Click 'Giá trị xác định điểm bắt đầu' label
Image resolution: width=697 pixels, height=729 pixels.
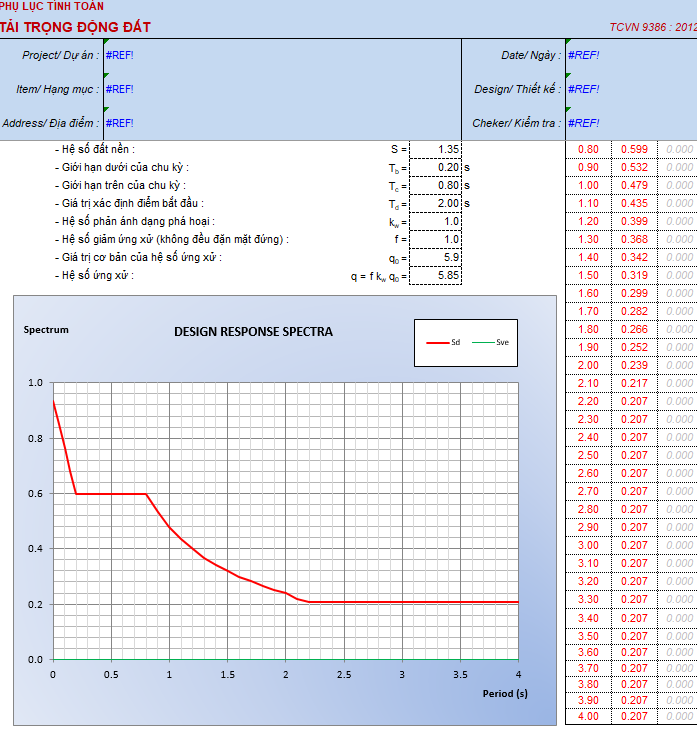(129, 204)
